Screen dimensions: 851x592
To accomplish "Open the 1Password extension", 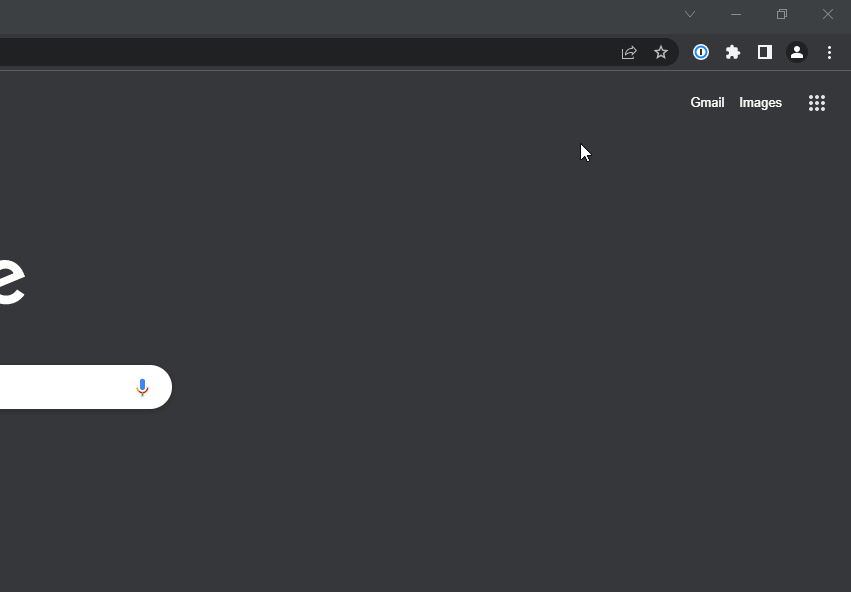I will coord(701,53).
